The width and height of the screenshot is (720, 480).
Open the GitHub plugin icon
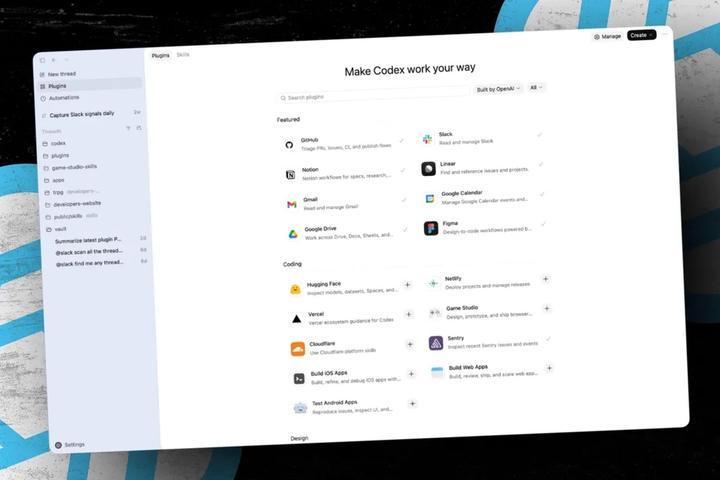(x=289, y=145)
